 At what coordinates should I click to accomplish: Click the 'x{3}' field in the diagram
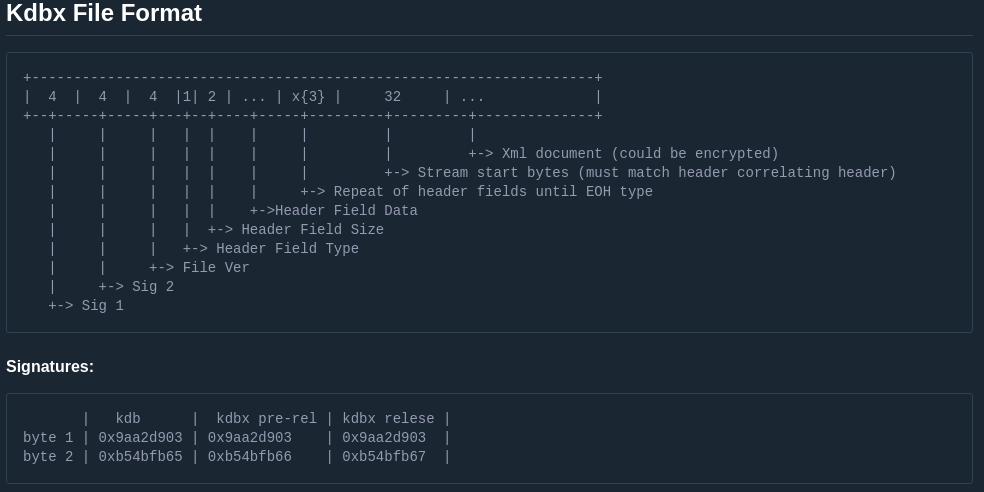click(308, 97)
